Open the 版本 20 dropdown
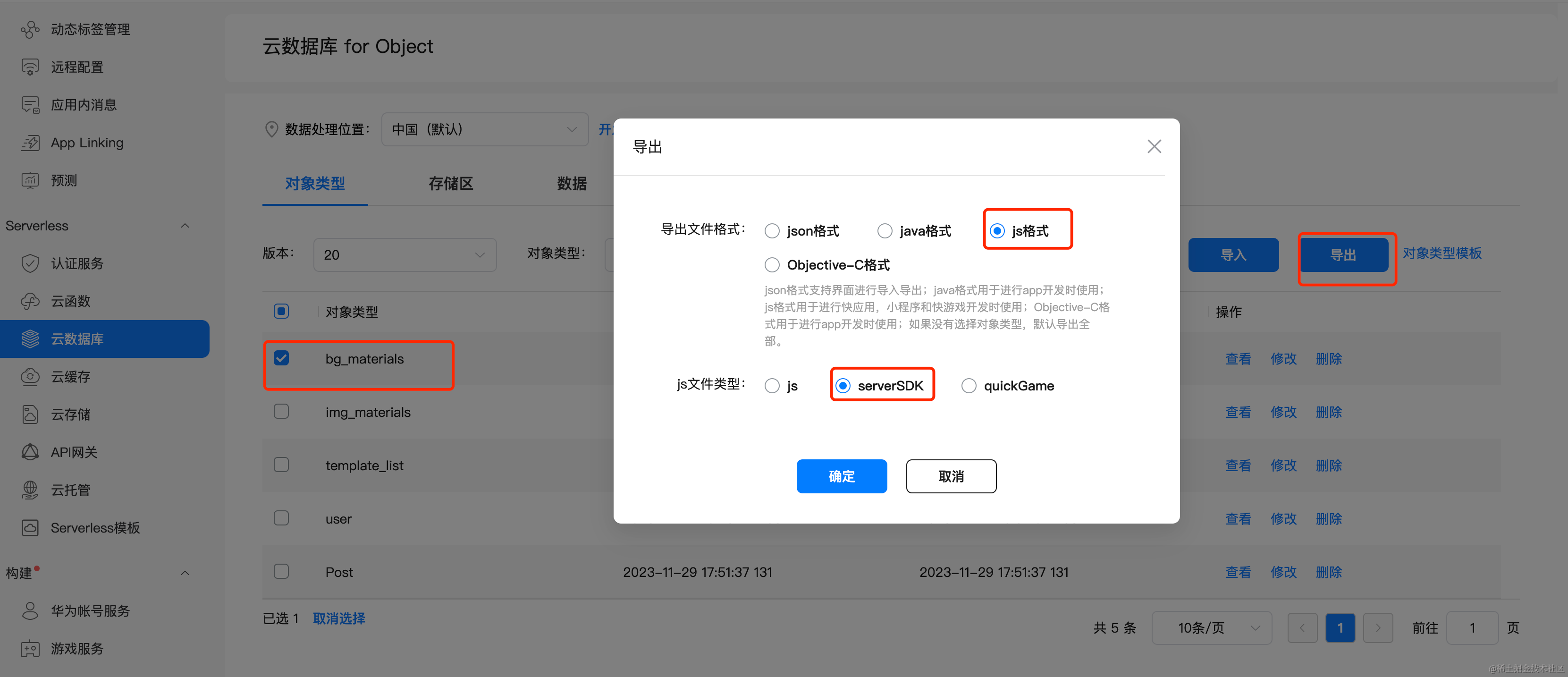 point(405,255)
